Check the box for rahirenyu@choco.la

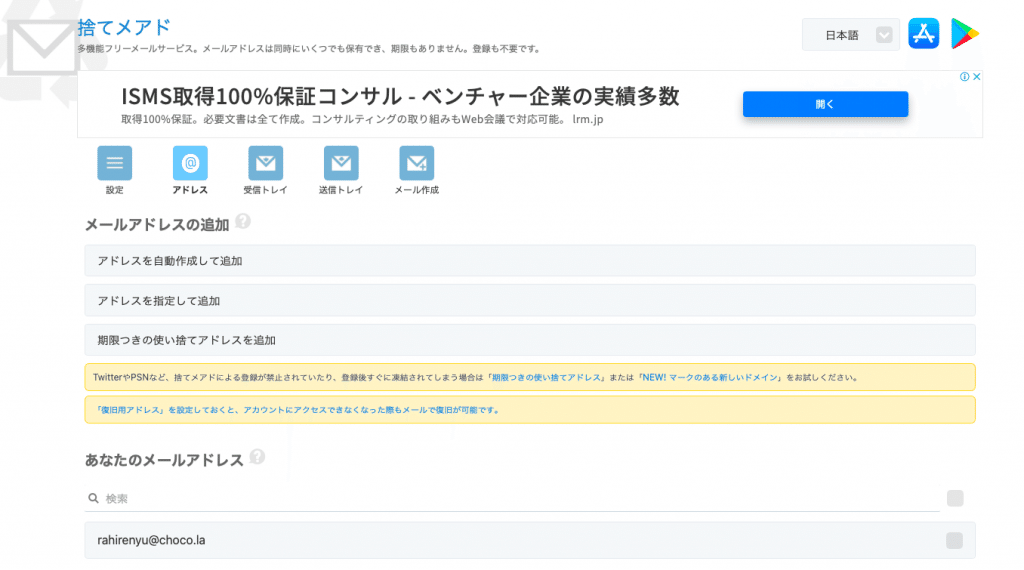point(954,541)
